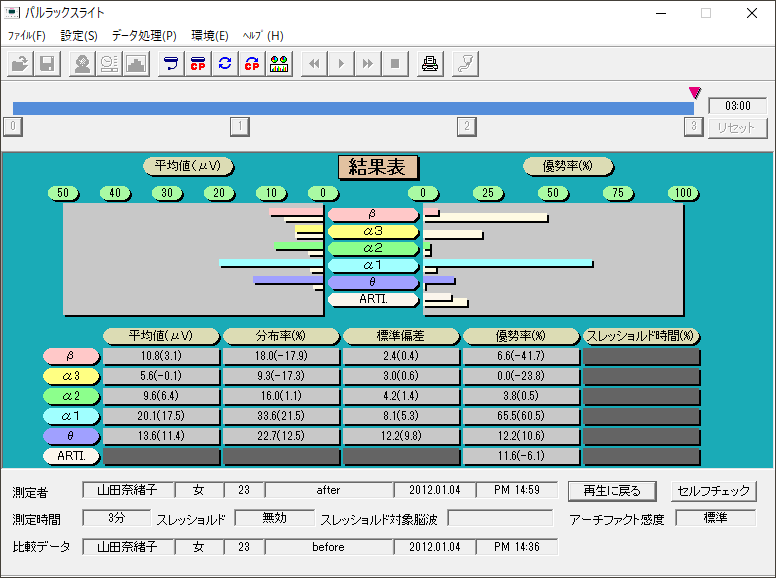The height and width of the screenshot is (578, 776).
Task: Click the open file toolbar icon
Action: pyautogui.click(x=20, y=63)
